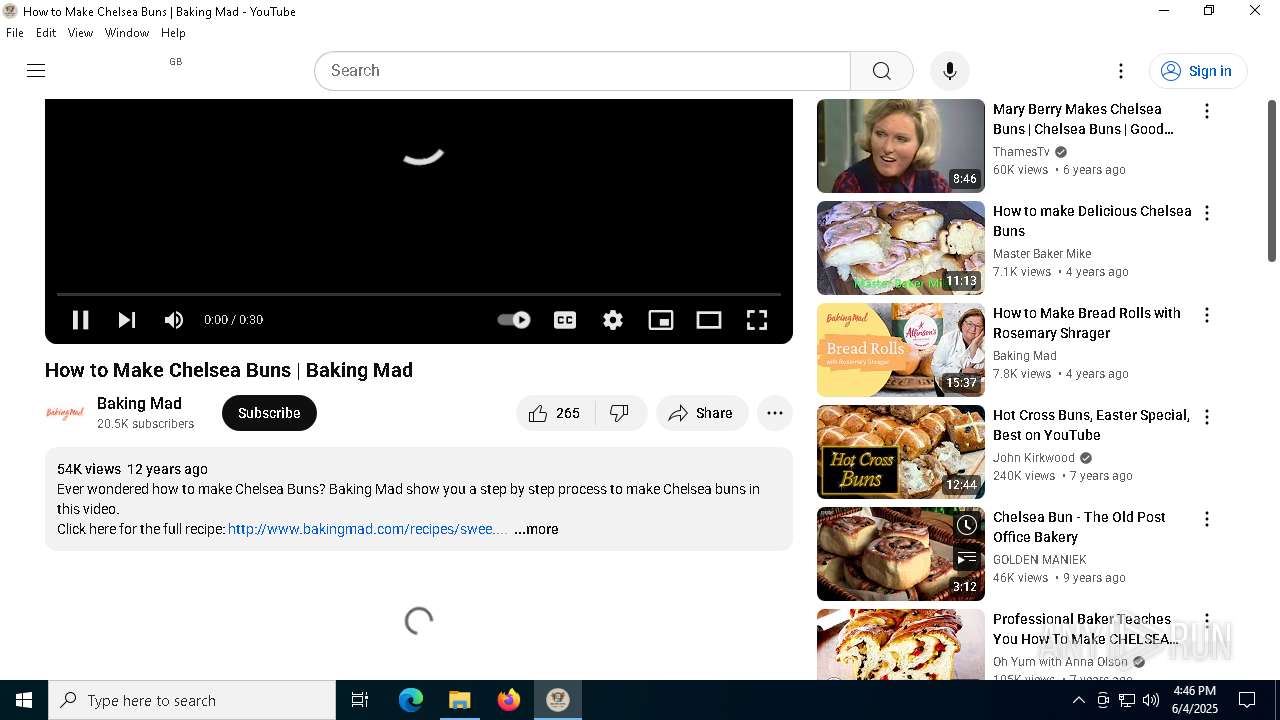Open the bakingmad.com recipe link

368,529
